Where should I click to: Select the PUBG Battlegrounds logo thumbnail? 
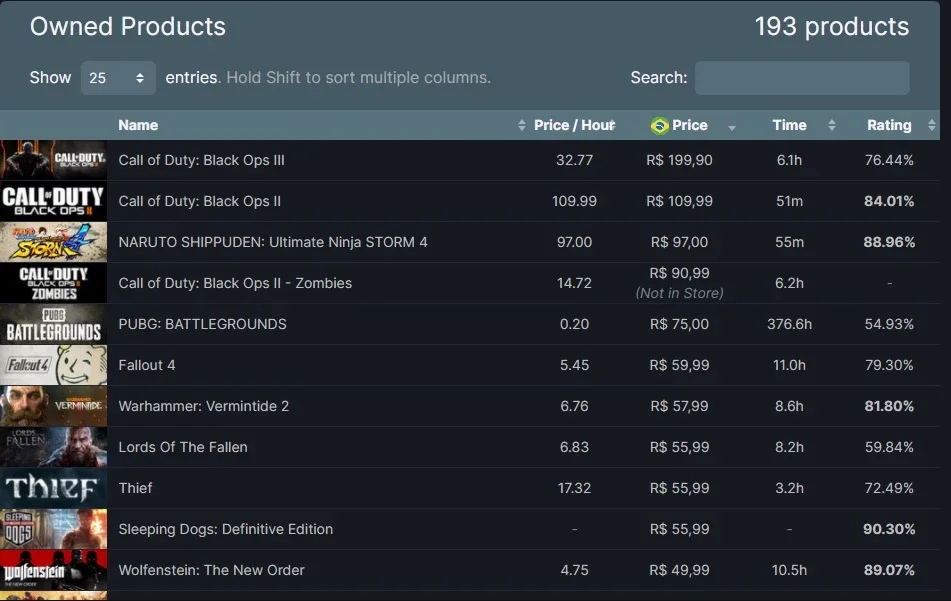coord(53,324)
